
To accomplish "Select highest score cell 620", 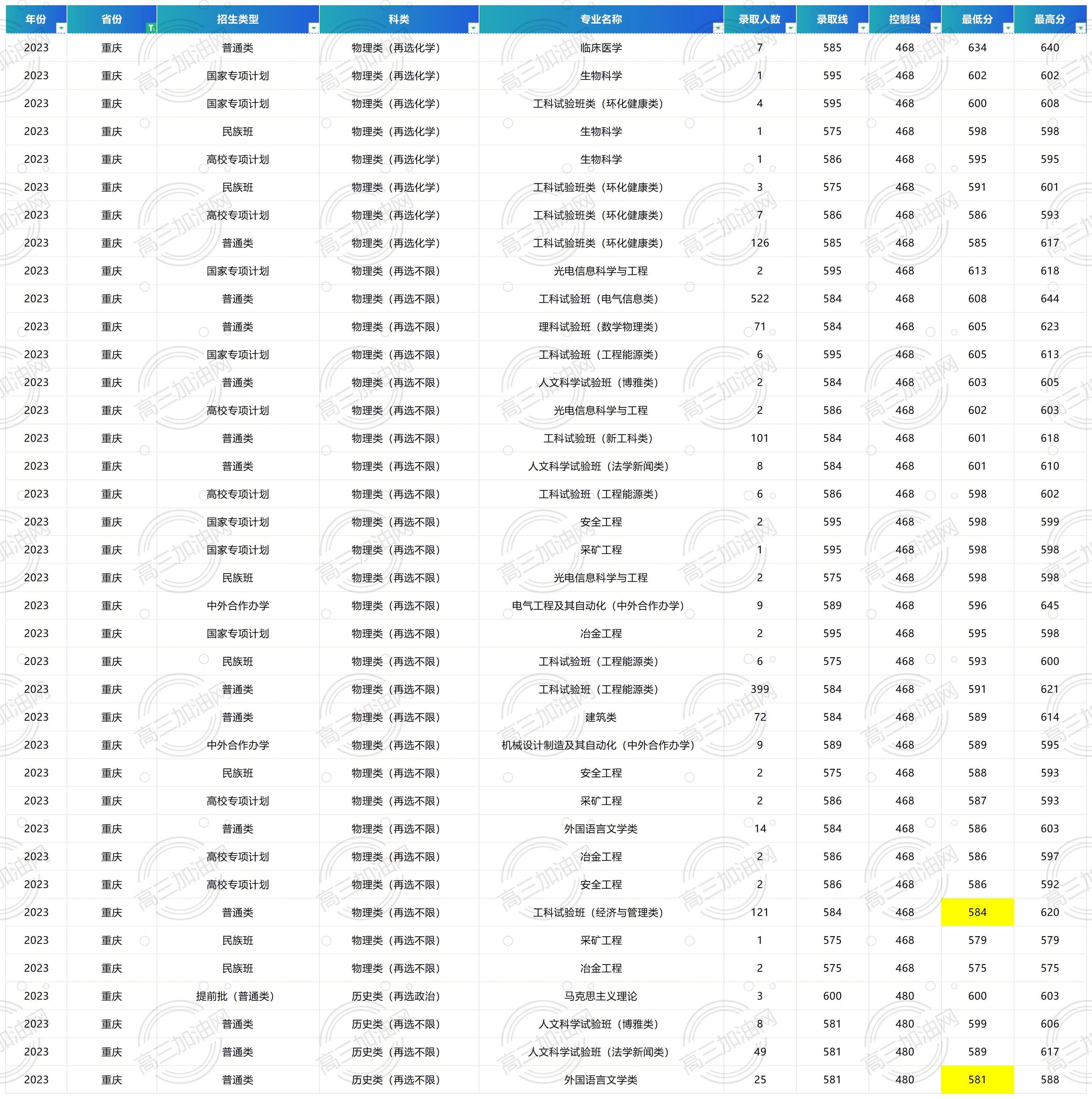I will point(1050,912).
